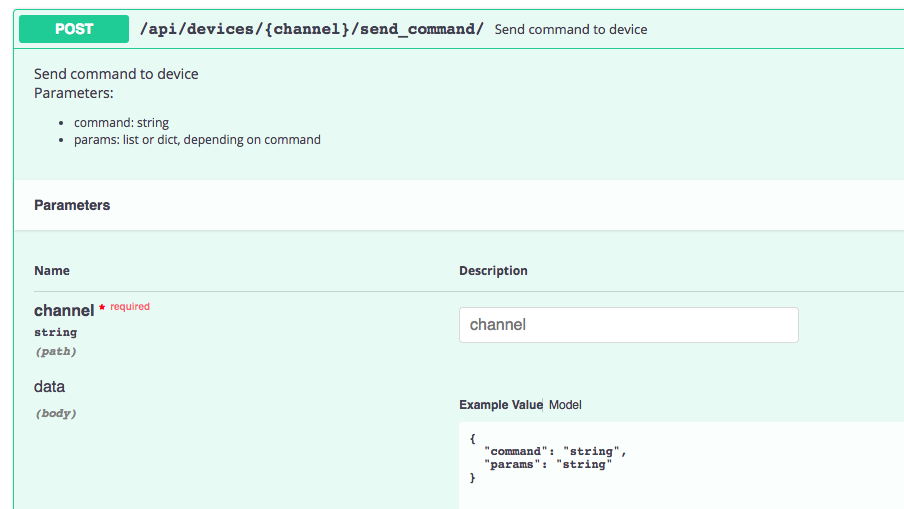Switch to the Model tab

[565, 405]
